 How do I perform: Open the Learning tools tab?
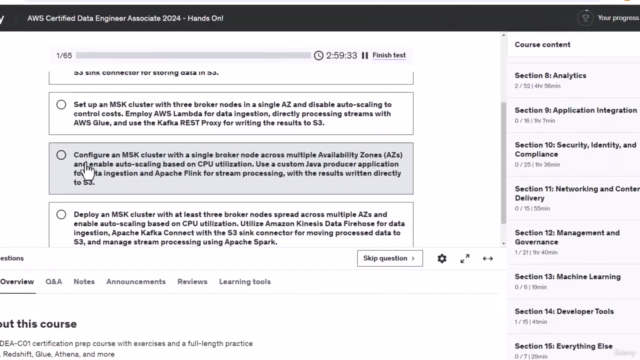(245, 282)
